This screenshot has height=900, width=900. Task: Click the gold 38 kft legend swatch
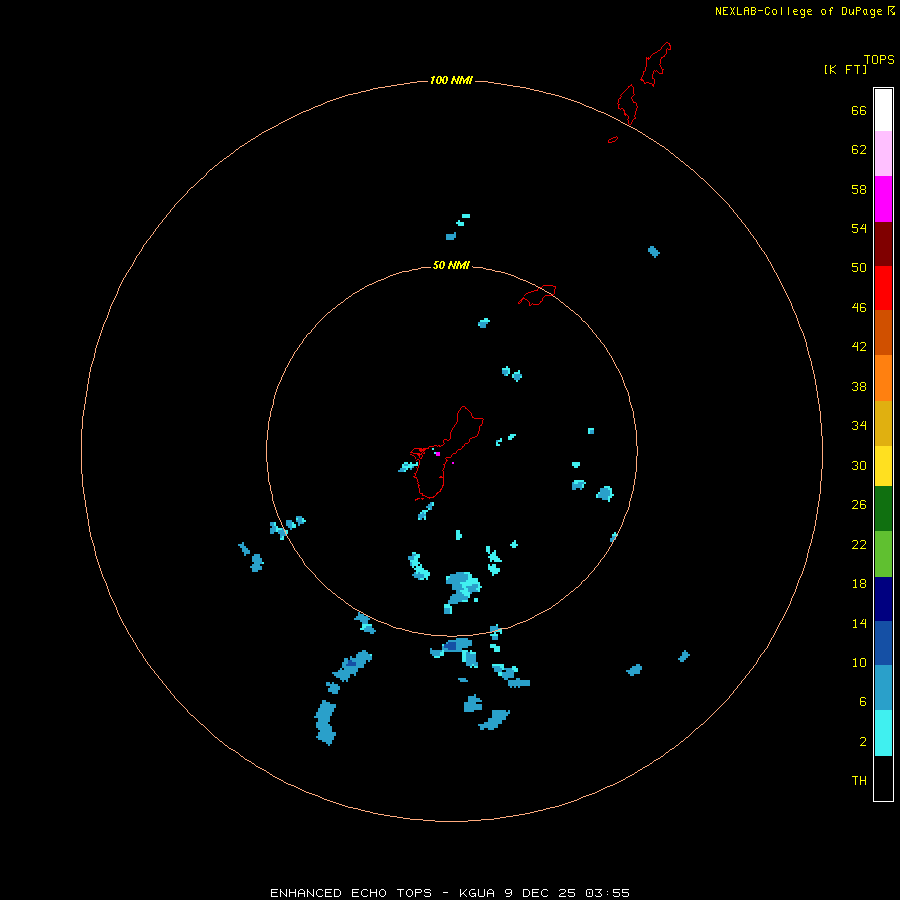click(883, 423)
